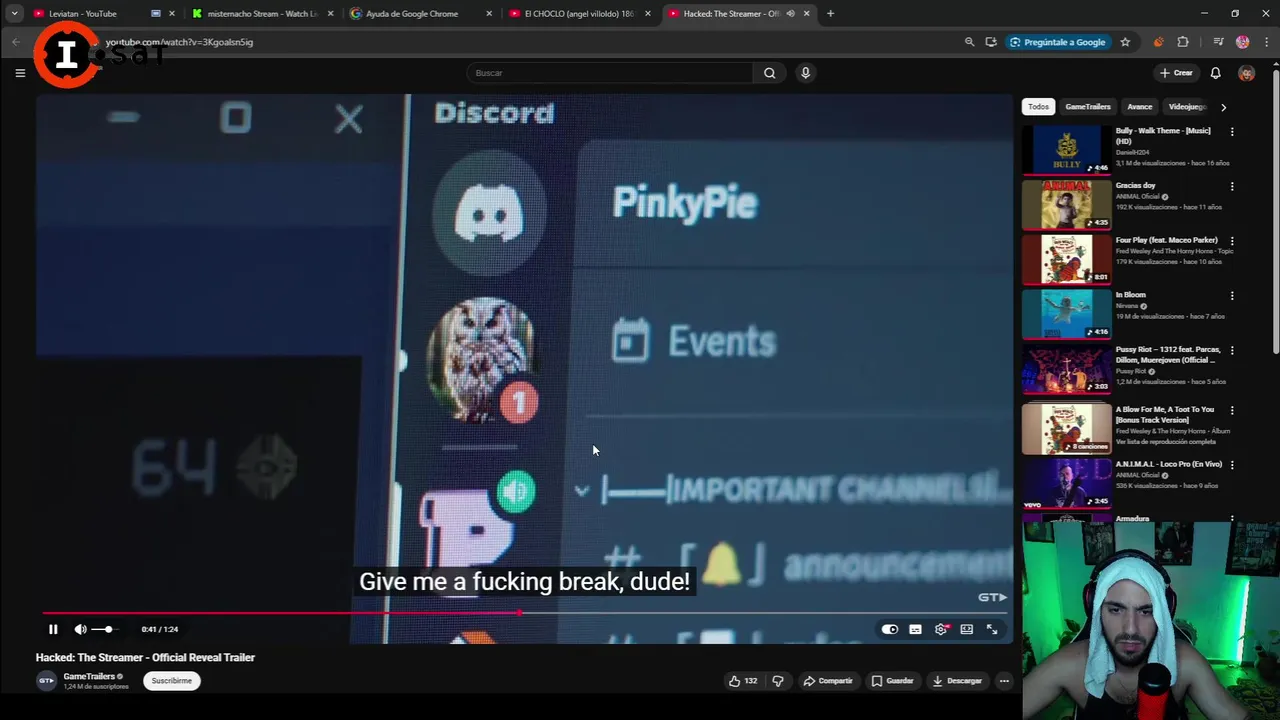
Task: Enter fullscreen mode in the player
Action: (992, 629)
